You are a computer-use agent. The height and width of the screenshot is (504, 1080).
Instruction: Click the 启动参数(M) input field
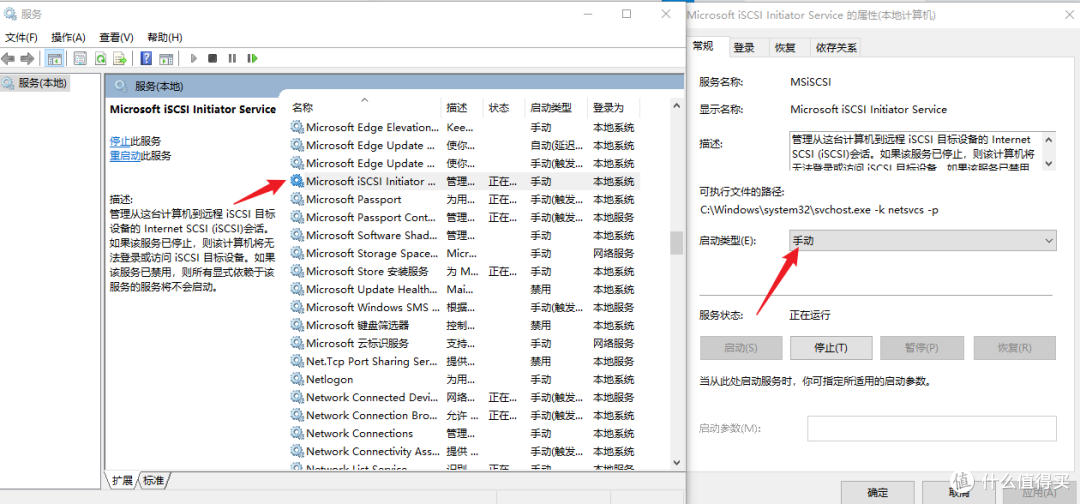[932, 428]
